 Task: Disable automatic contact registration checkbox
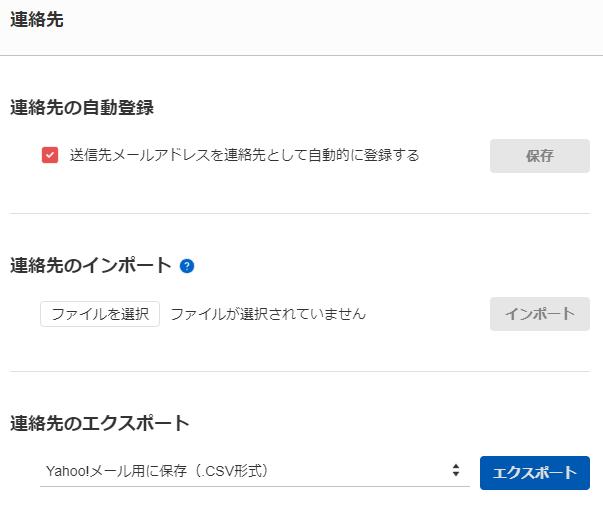click(x=50, y=156)
